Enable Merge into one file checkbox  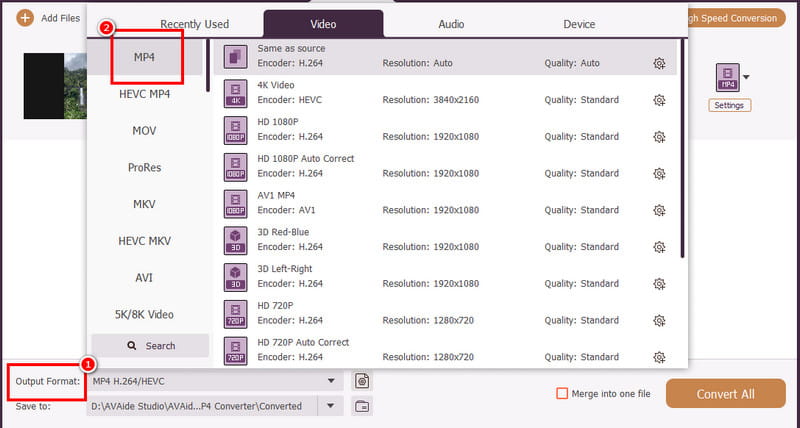562,394
